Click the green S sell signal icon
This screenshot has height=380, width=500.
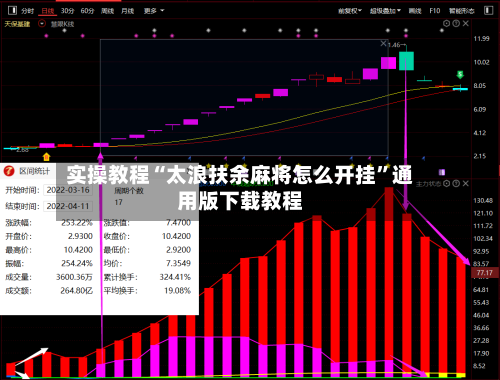tap(460, 74)
